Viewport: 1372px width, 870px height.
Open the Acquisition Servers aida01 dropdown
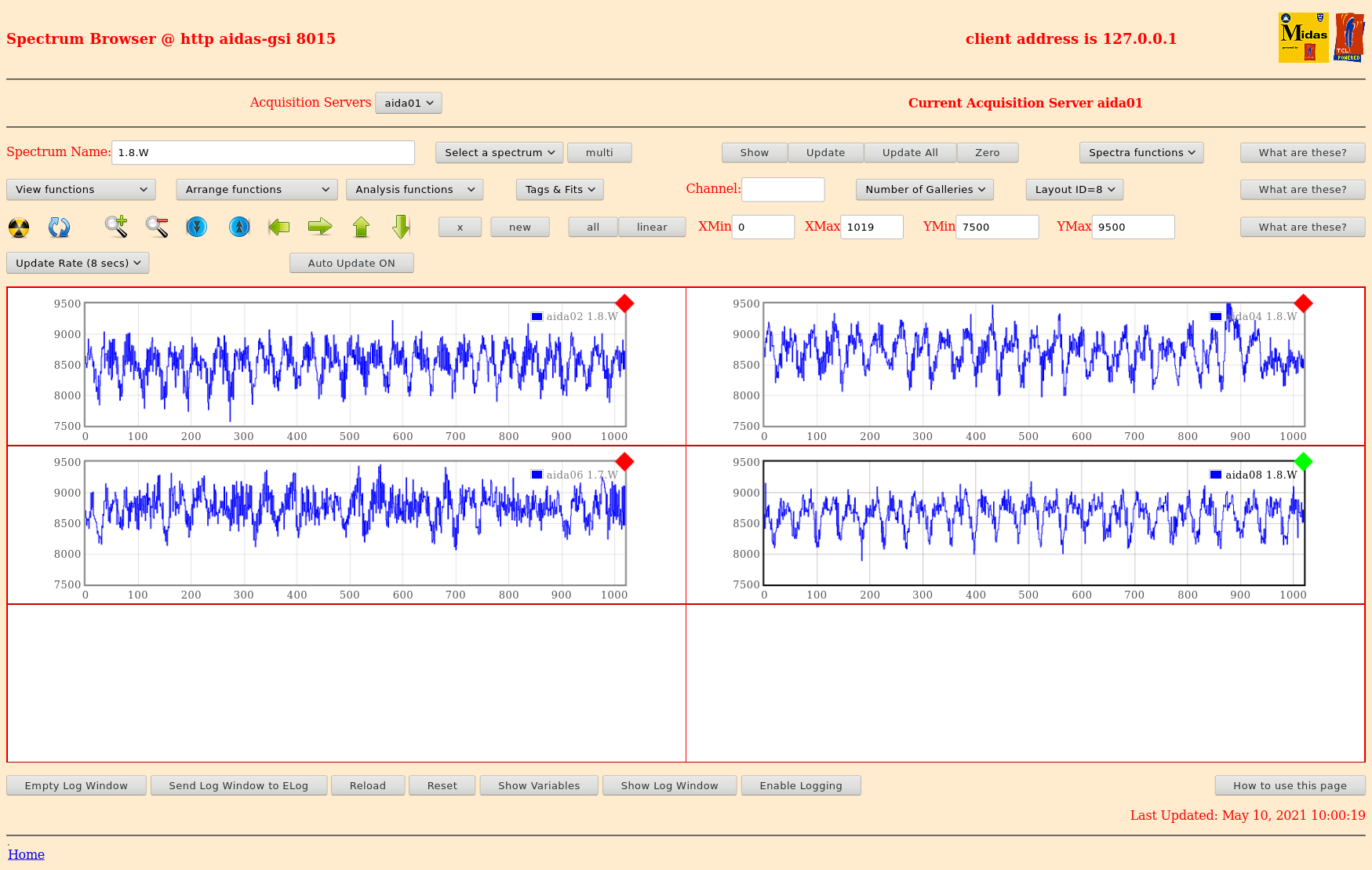(x=409, y=103)
